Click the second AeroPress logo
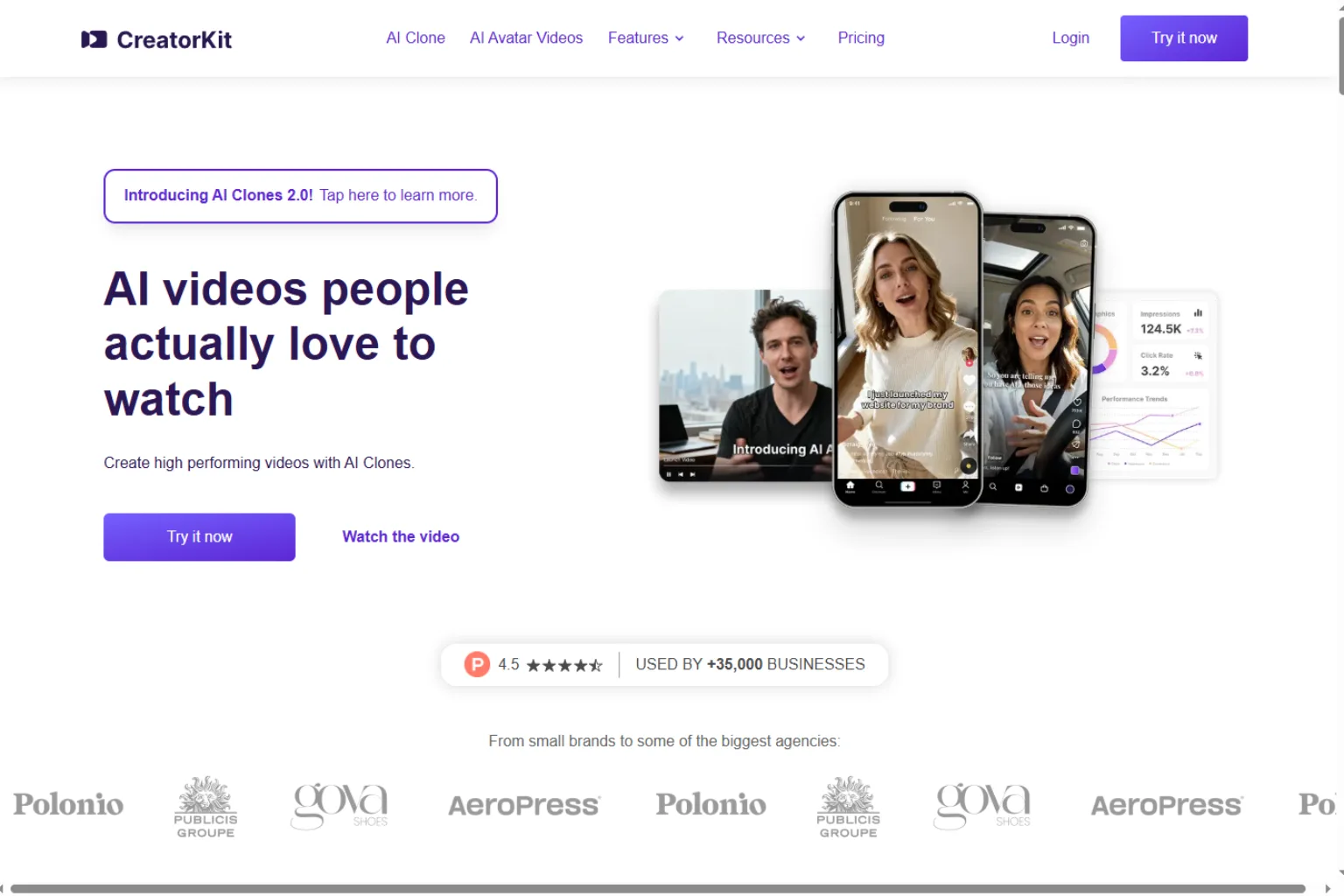Image resolution: width=1344 pixels, height=896 pixels. pyautogui.click(x=1166, y=805)
